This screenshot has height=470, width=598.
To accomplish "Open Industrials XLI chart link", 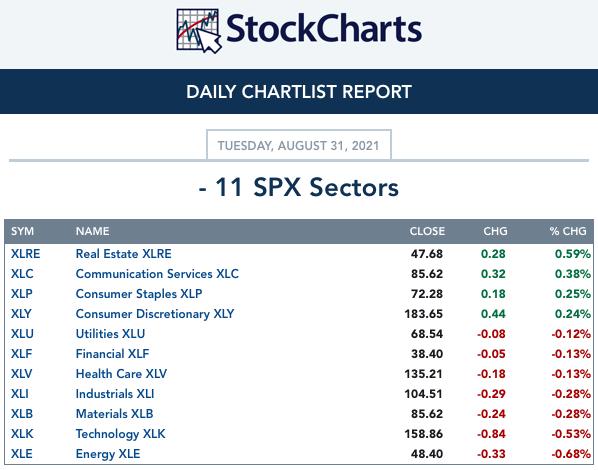I will coord(115,394).
